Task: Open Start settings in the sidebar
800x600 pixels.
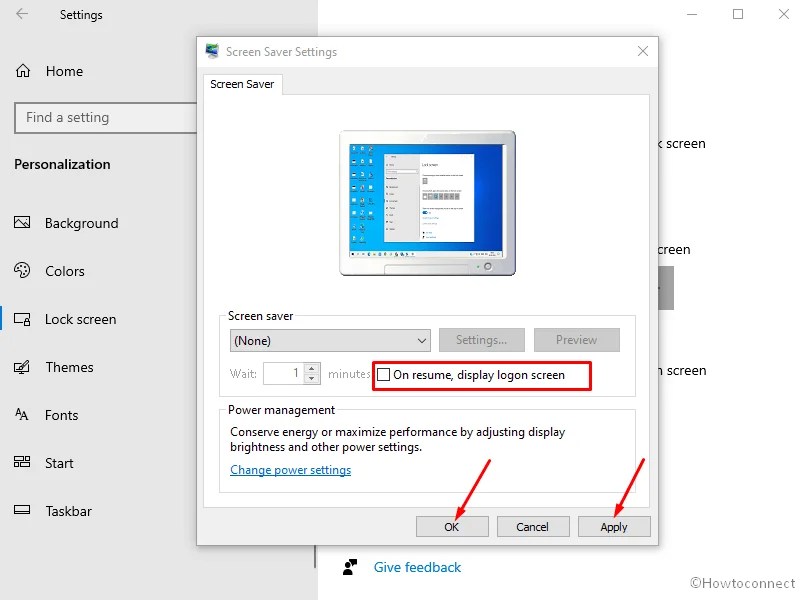Action: click(x=58, y=463)
